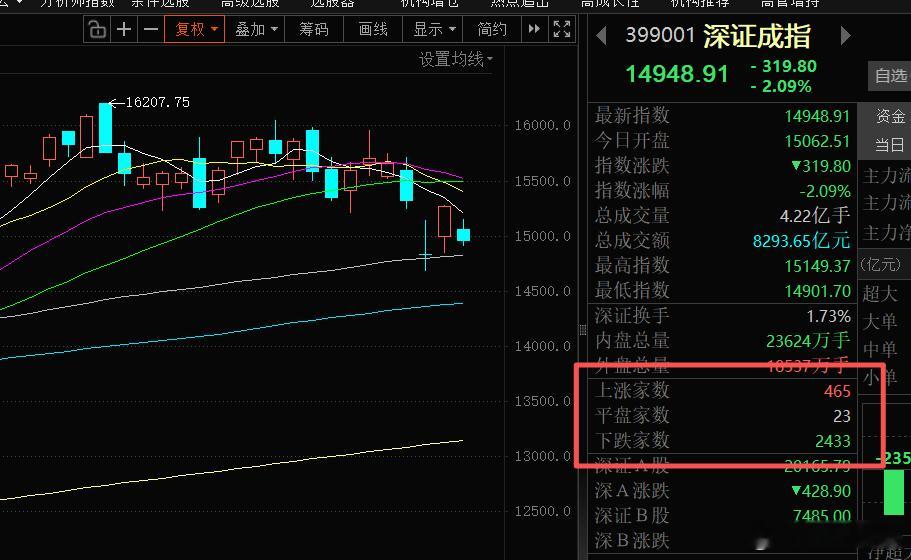This screenshot has width=911, height=560.
Task: Click the large price 14948.91 header
Action: tap(677, 74)
